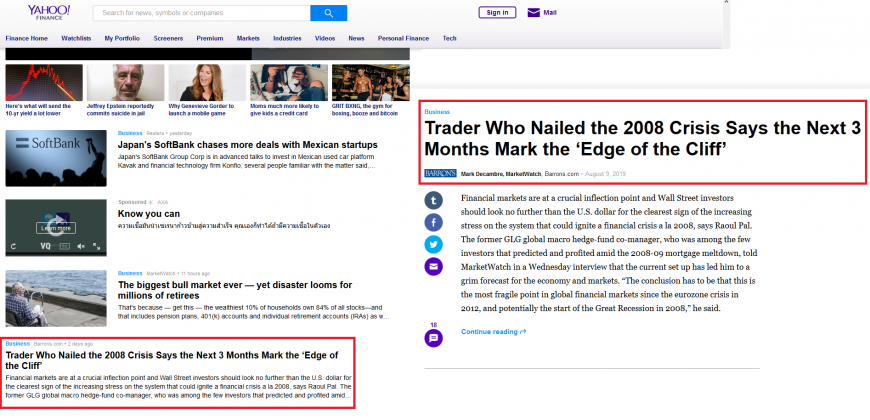The image size is (870, 420).
Task: Go to the Videos section
Action: (x=325, y=38)
